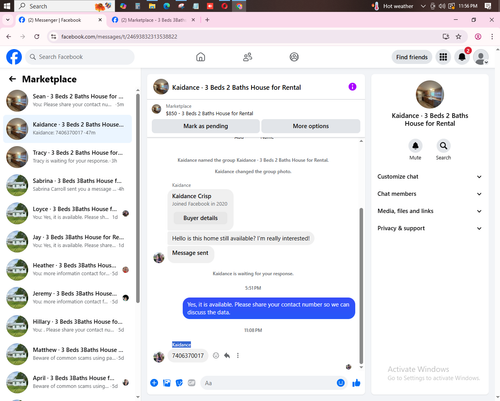
Task: Open Heather conversation in list
Action: pos(68,269)
